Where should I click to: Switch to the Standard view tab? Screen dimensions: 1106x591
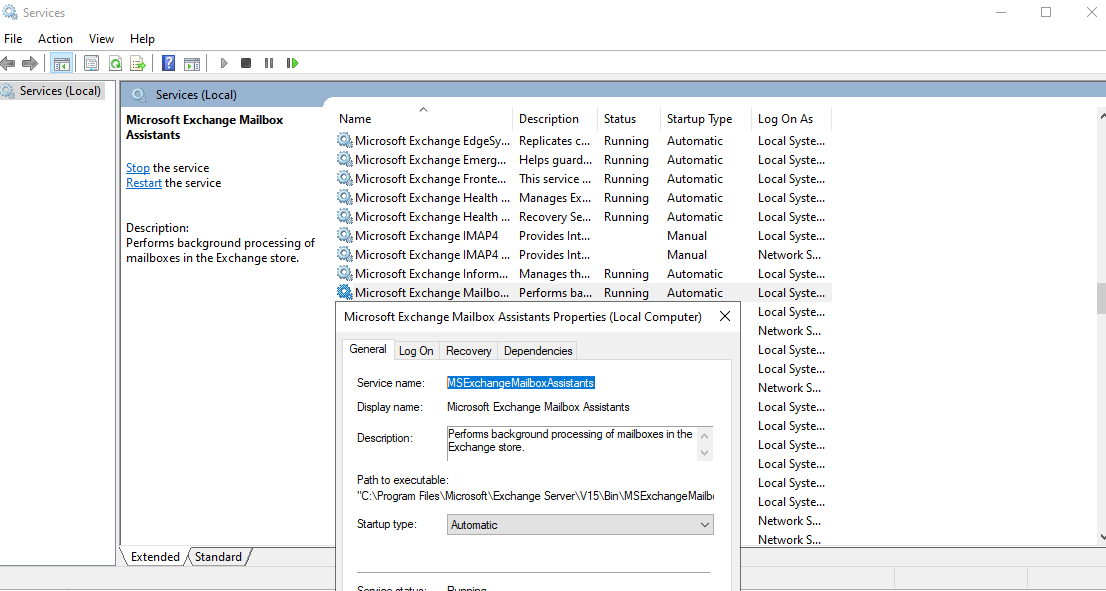(218, 556)
